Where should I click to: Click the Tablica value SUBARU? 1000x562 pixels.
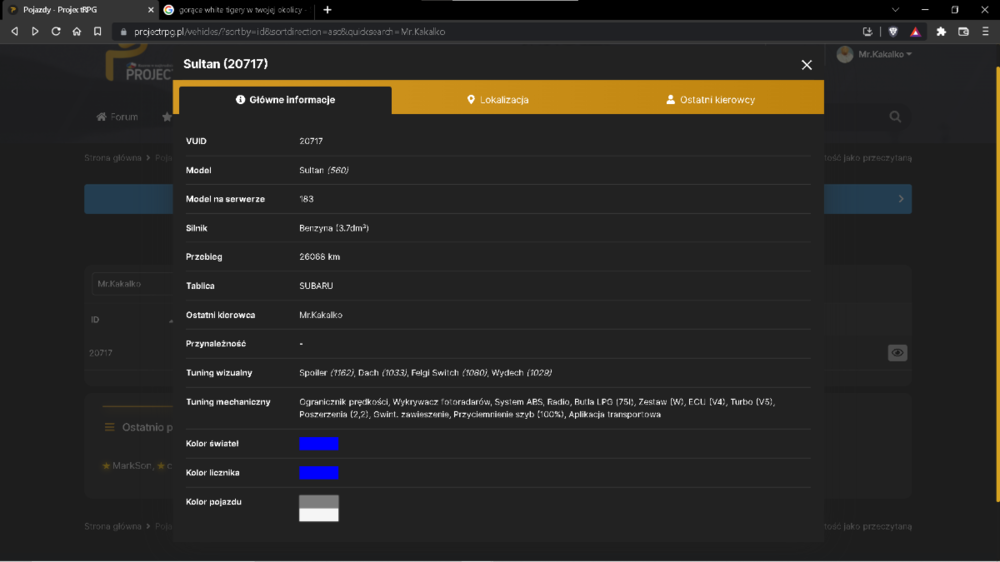[316, 286]
